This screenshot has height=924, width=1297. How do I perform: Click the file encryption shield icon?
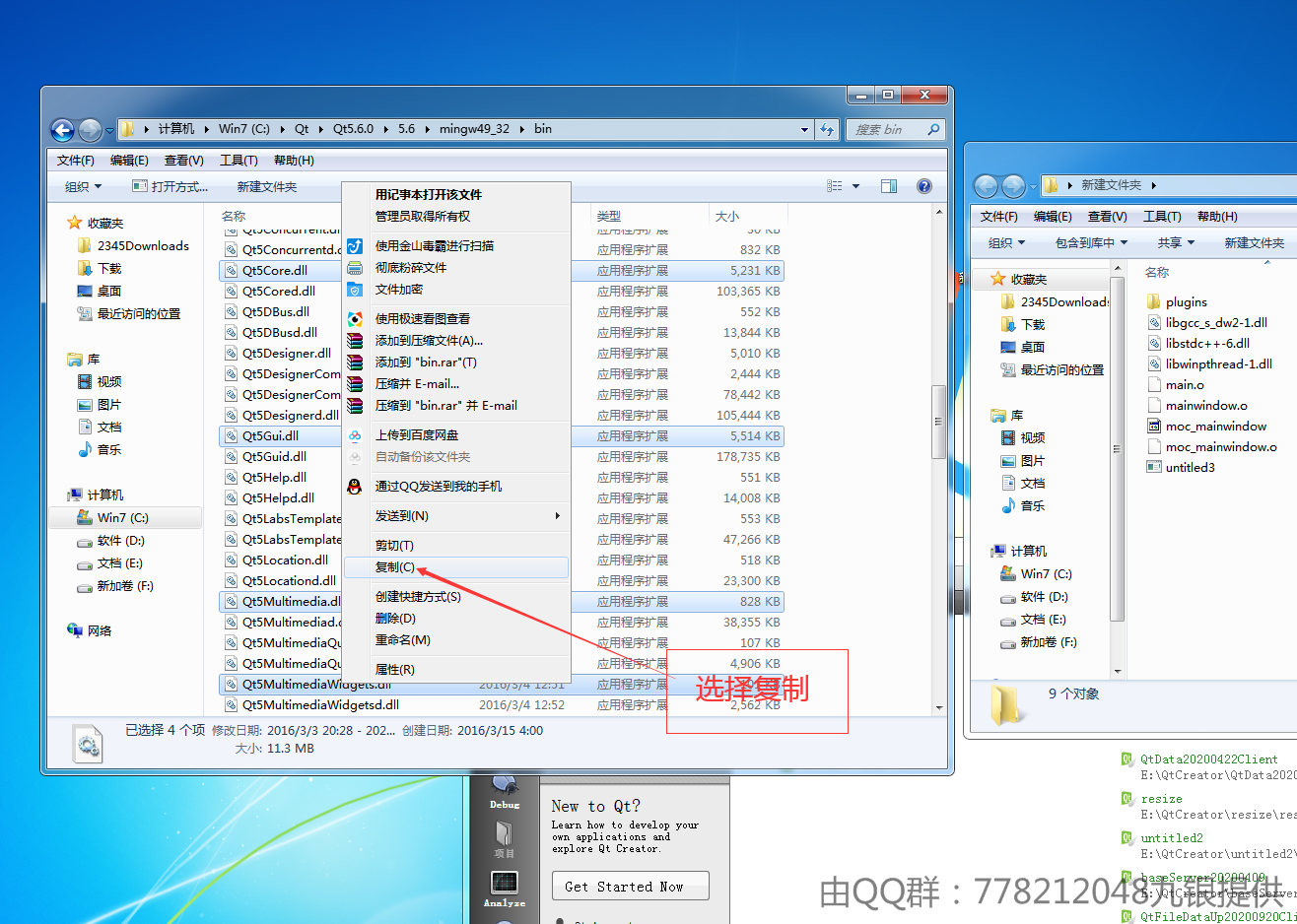(x=355, y=290)
